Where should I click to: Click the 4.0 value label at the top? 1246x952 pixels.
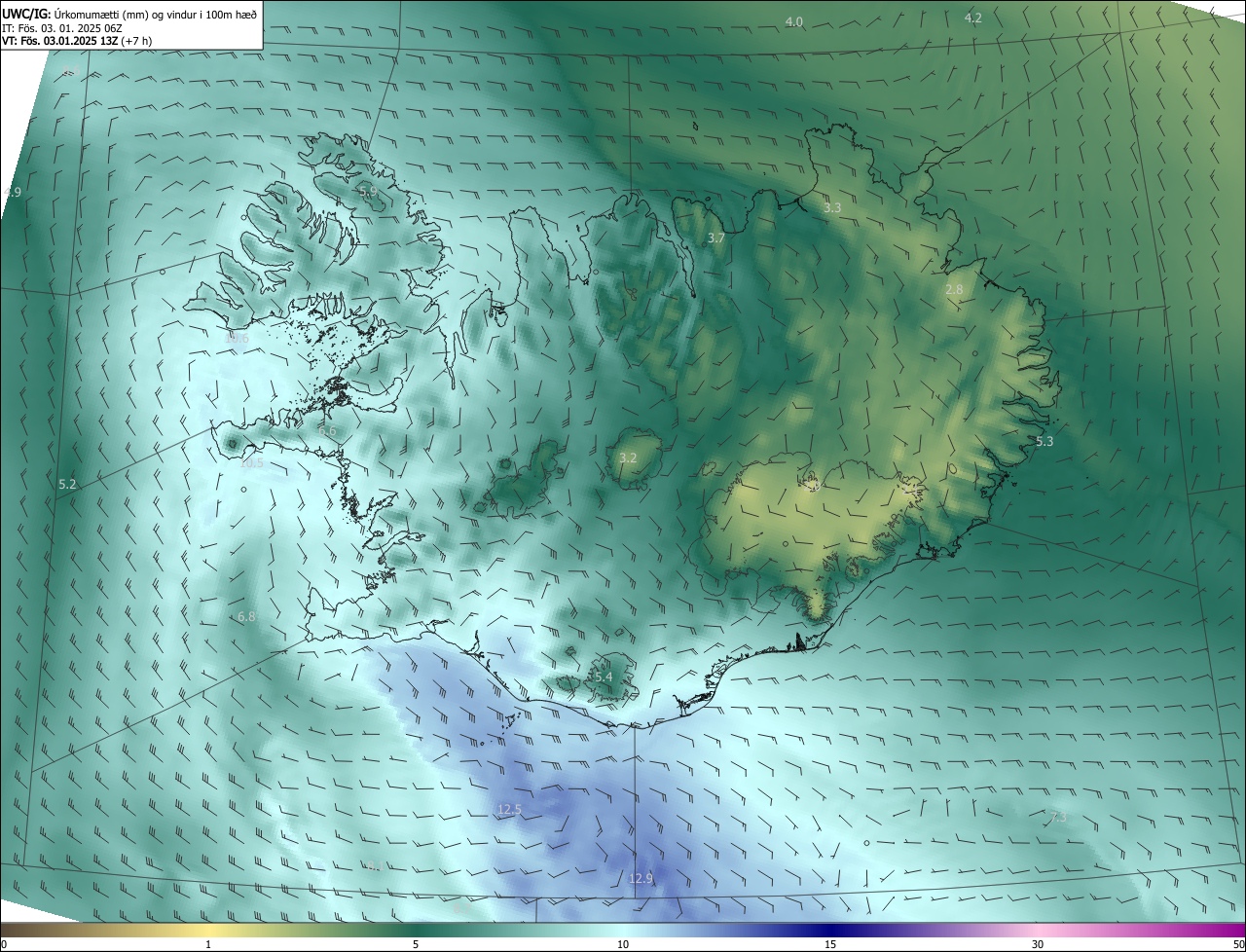click(x=794, y=21)
